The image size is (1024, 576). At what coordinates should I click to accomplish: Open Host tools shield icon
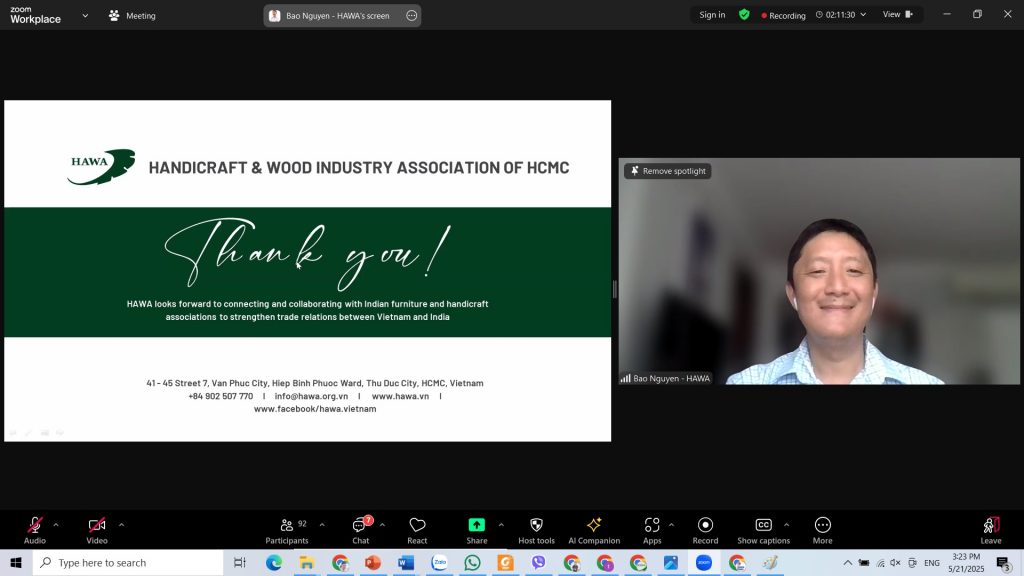click(536, 530)
